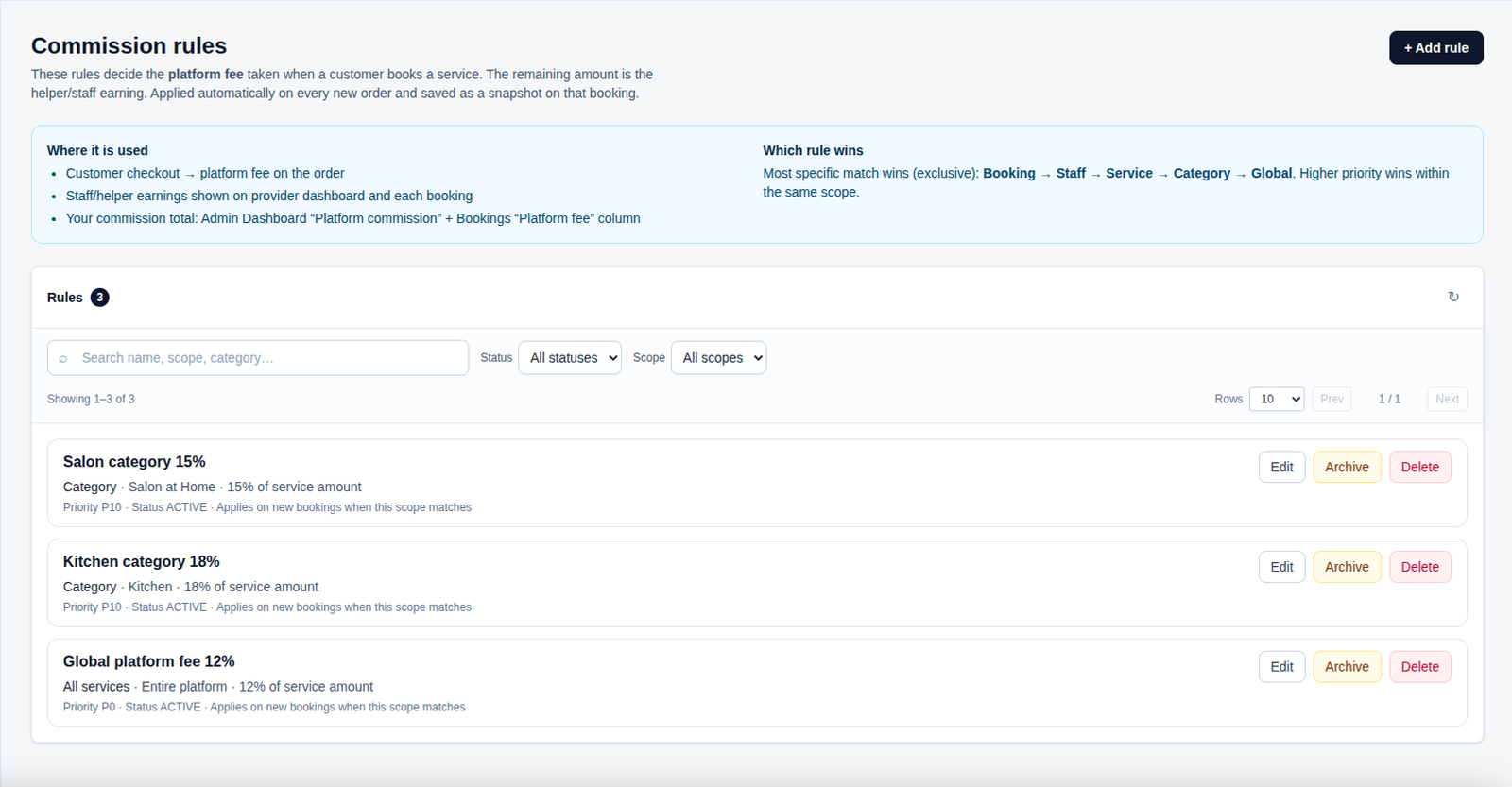Click the Commission rules heading

click(x=129, y=45)
